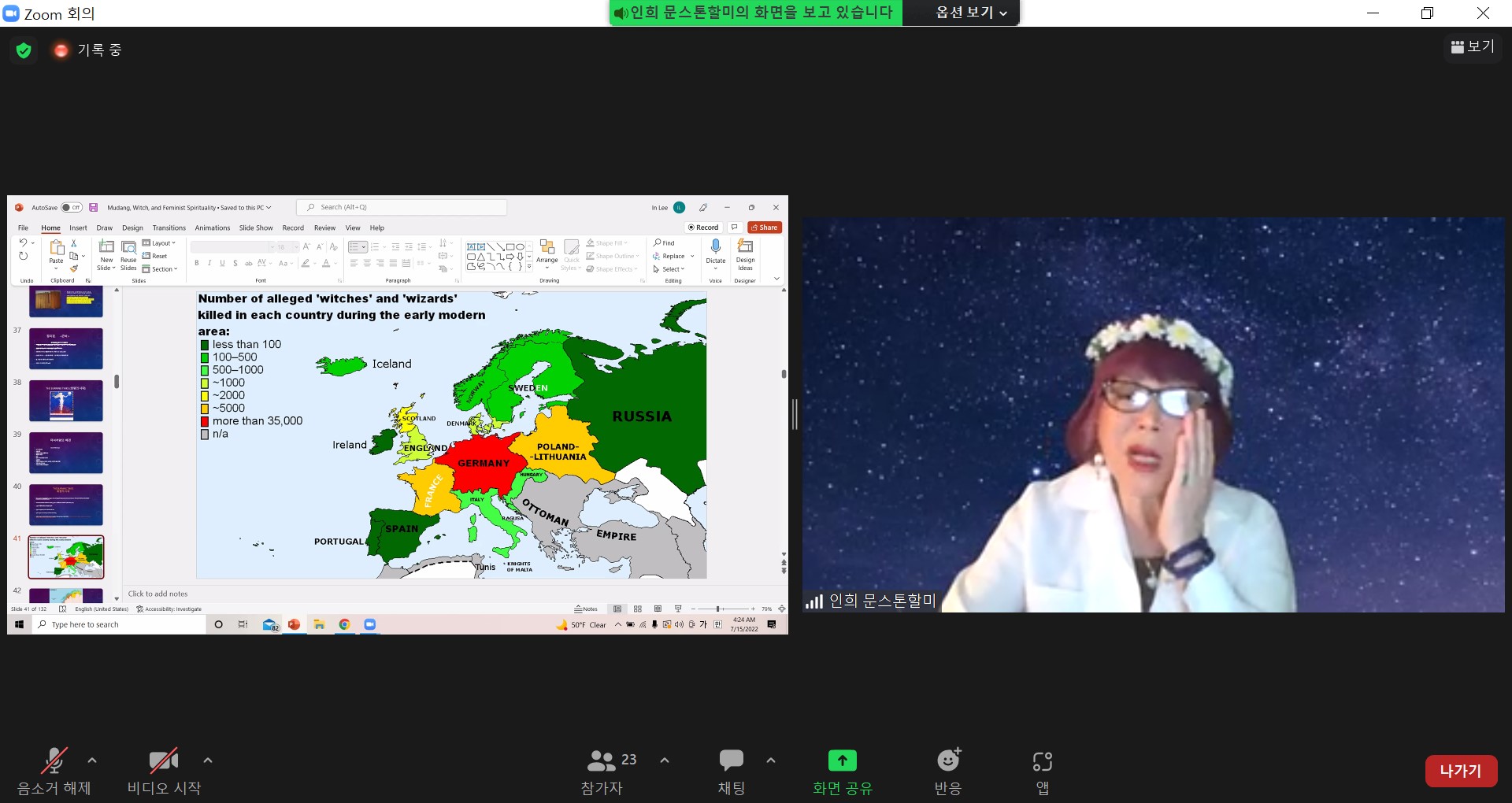Leave meeting with red 나가기 button
Screen dimensions: 1512x803
pos(1460,771)
